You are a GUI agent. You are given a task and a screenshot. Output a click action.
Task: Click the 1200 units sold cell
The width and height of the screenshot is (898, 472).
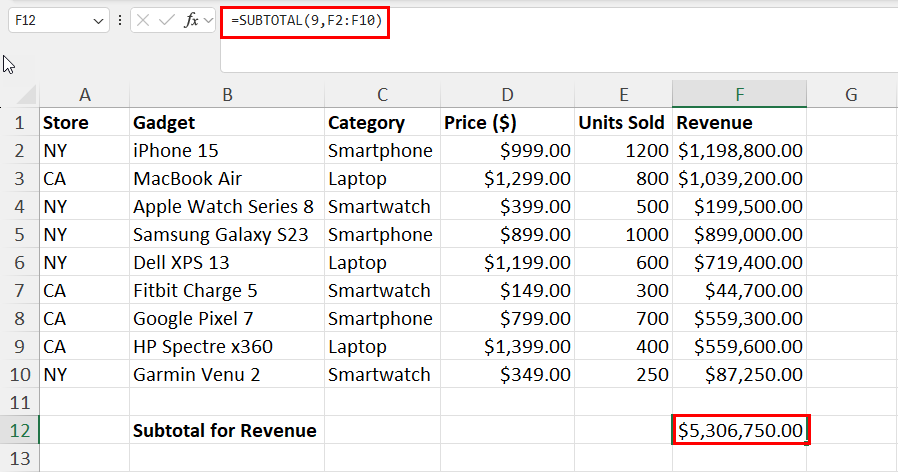pyautogui.click(x=624, y=151)
